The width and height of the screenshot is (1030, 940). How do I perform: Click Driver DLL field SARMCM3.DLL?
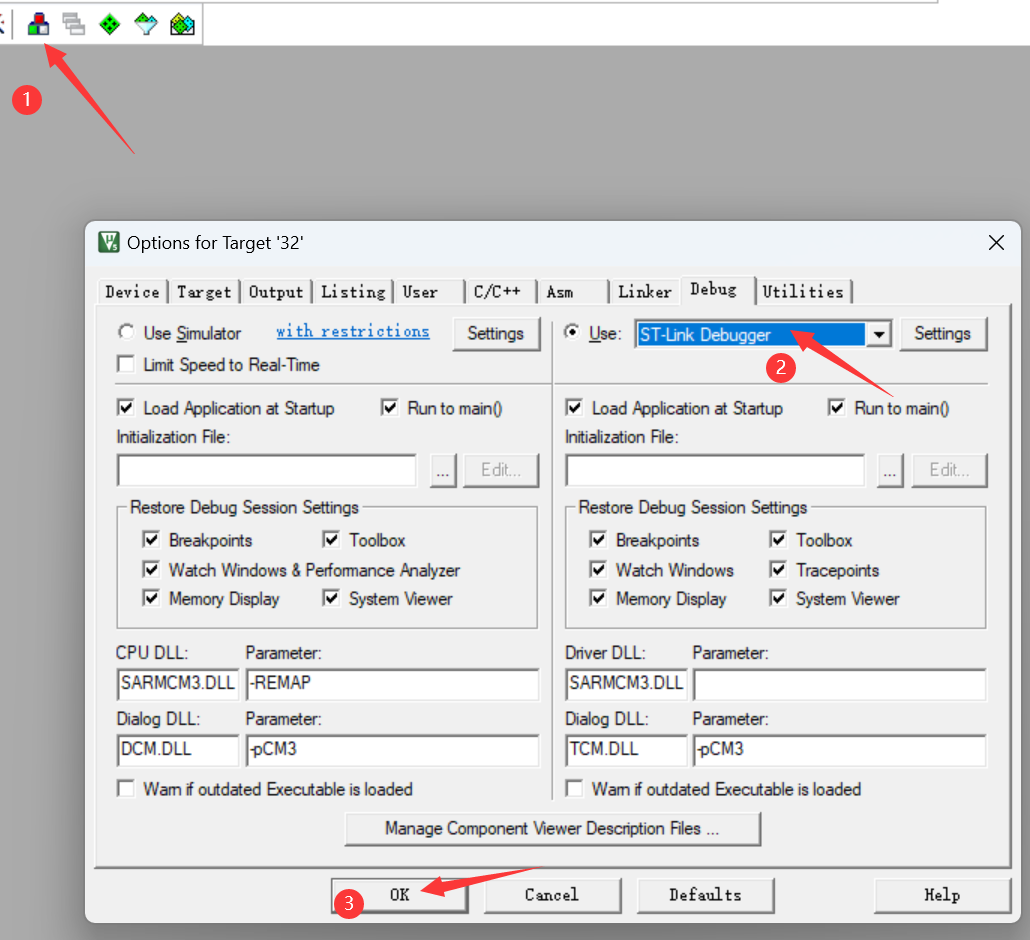pyautogui.click(x=627, y=684)
